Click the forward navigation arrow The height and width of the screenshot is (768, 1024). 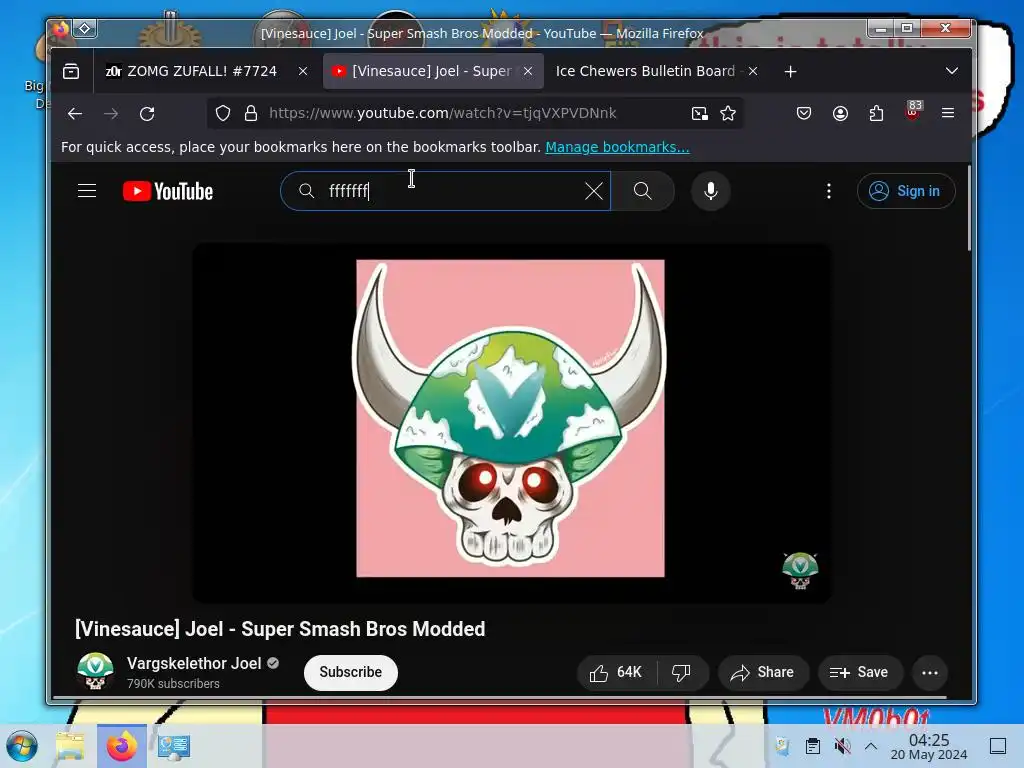click(111, 114)
